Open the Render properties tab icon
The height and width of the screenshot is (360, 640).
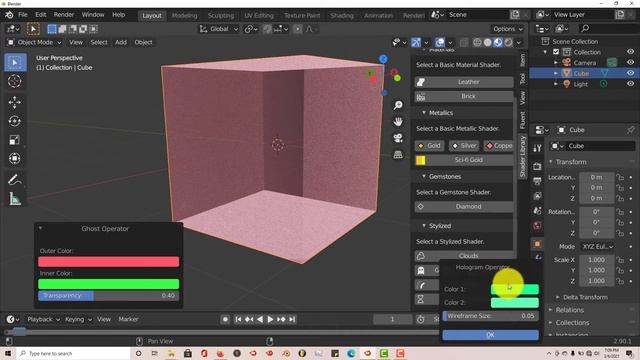(x=537, y=166)
